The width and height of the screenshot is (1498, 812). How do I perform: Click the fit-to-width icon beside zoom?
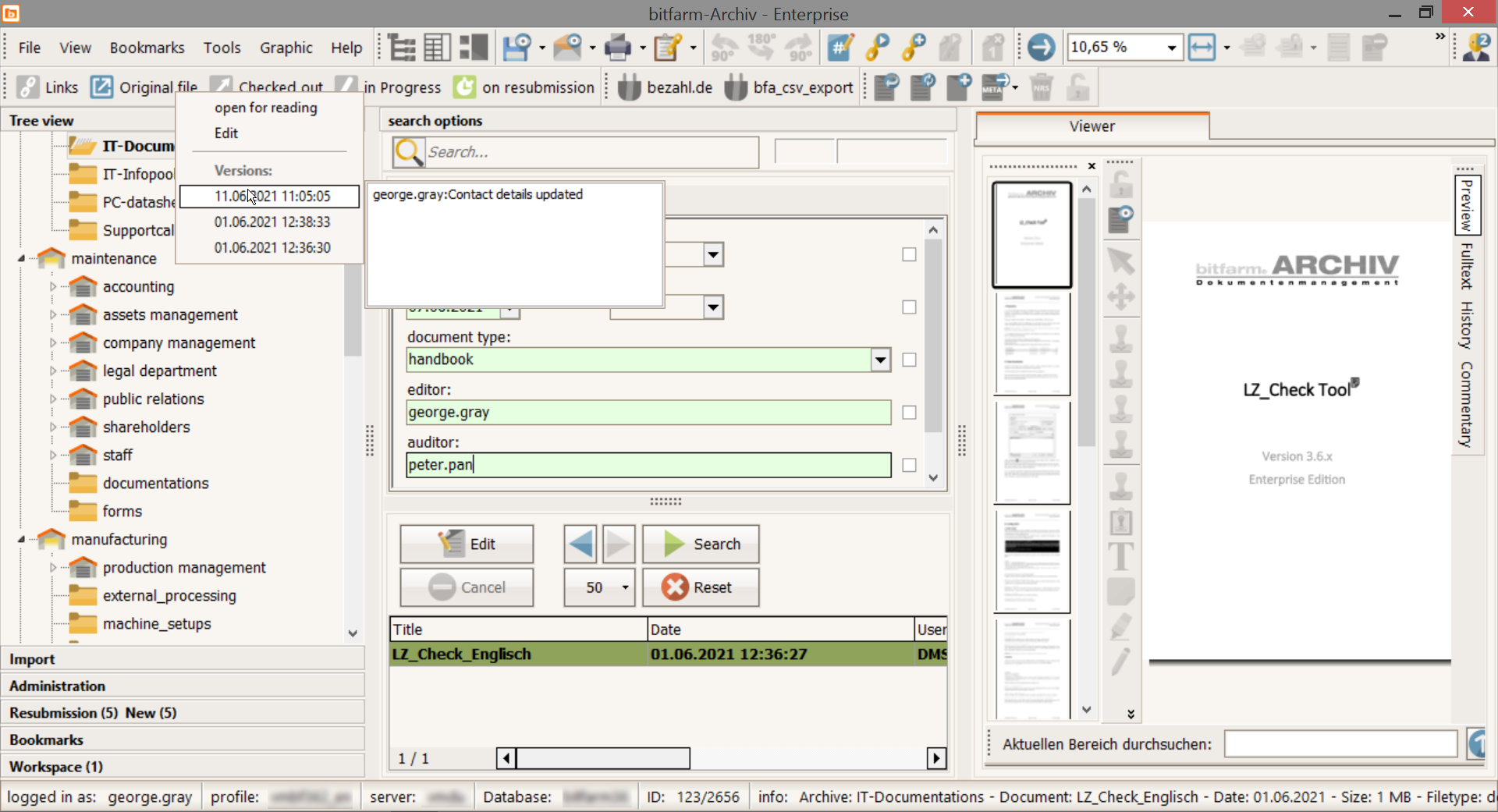1202,48
